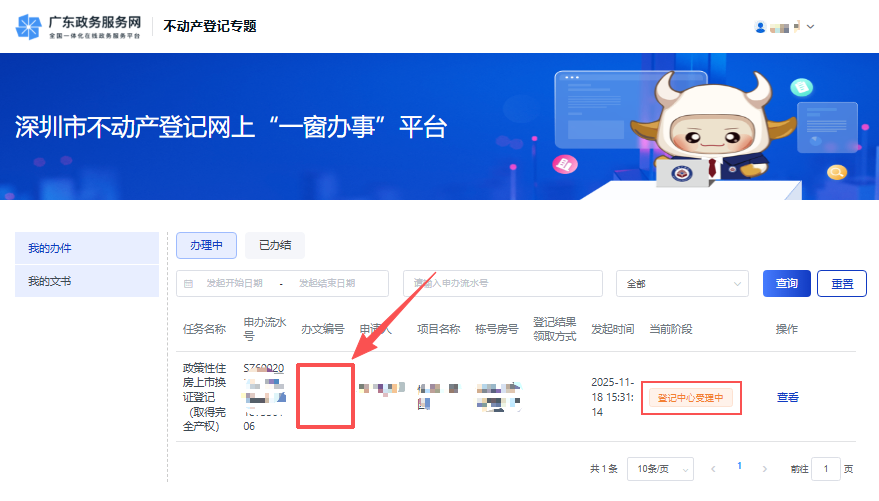Open 我的办件 in the sidebar
This screenshot has width=879, height=501.
pyautogui.click(x=87, y=248)
